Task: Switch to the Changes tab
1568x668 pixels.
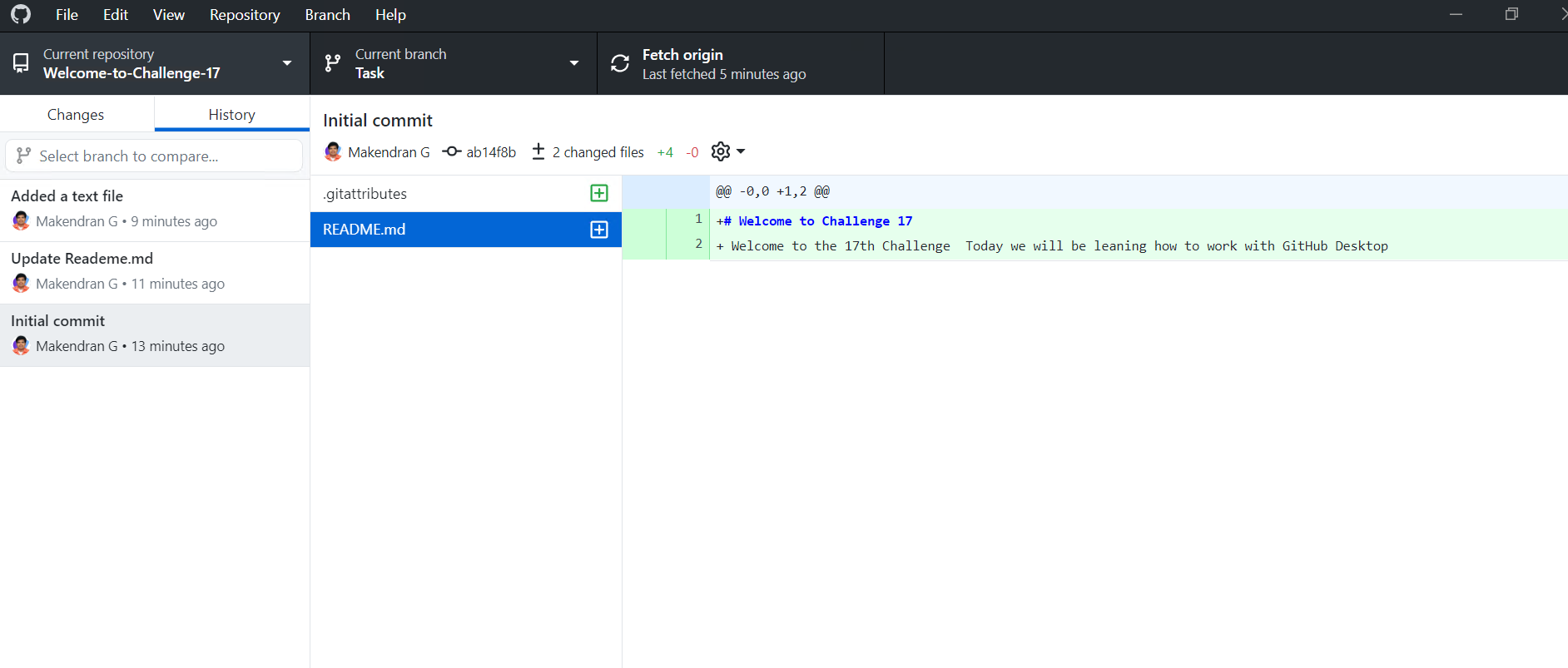Action: point(76,114)
